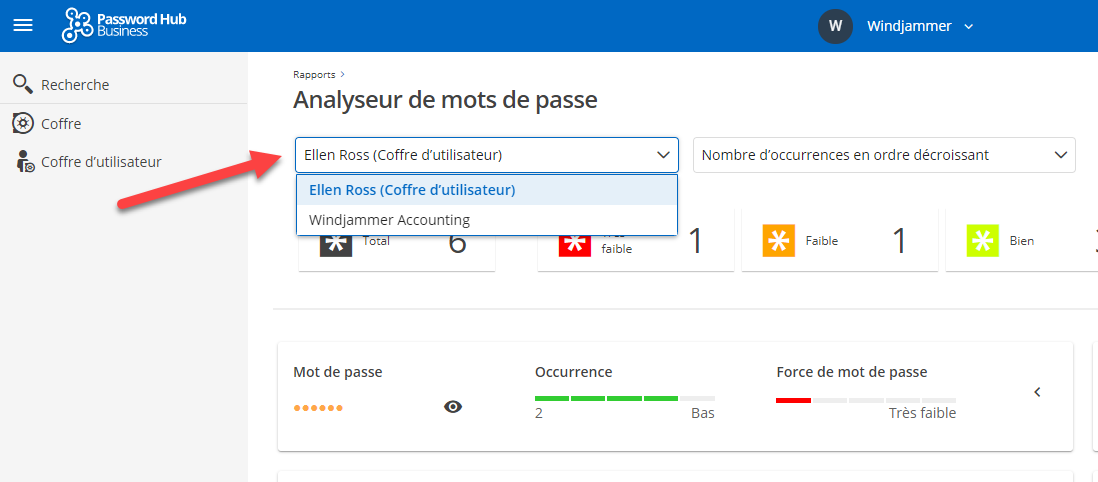Expand the Windjammer account menu
The image size is (1098, 482).
click(967, 27)
